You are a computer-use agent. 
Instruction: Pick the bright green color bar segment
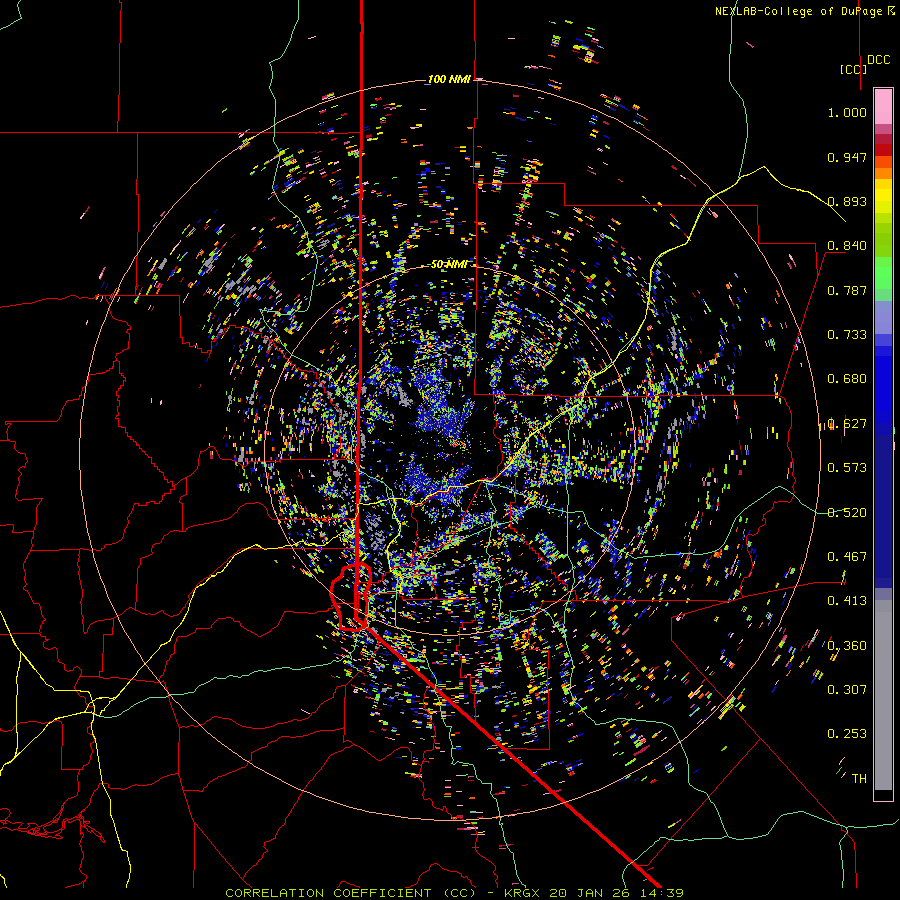click(x=883, y=273)
